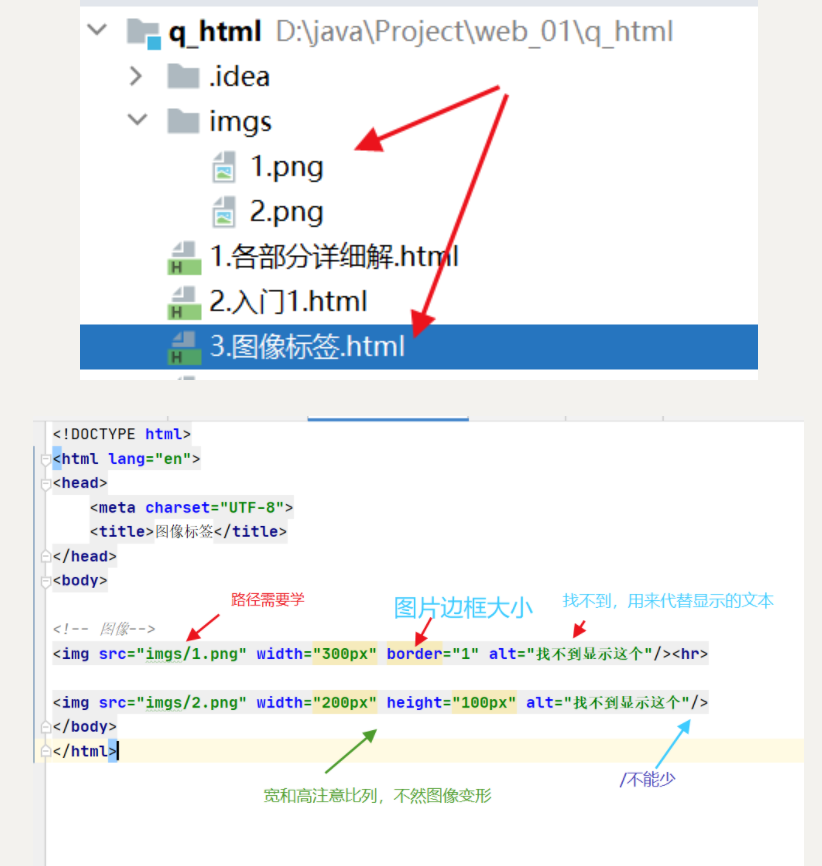This screenshot has width=822, height=866.
Task: Click the <!DOCTYPE html> line
Action: point(122,434)
